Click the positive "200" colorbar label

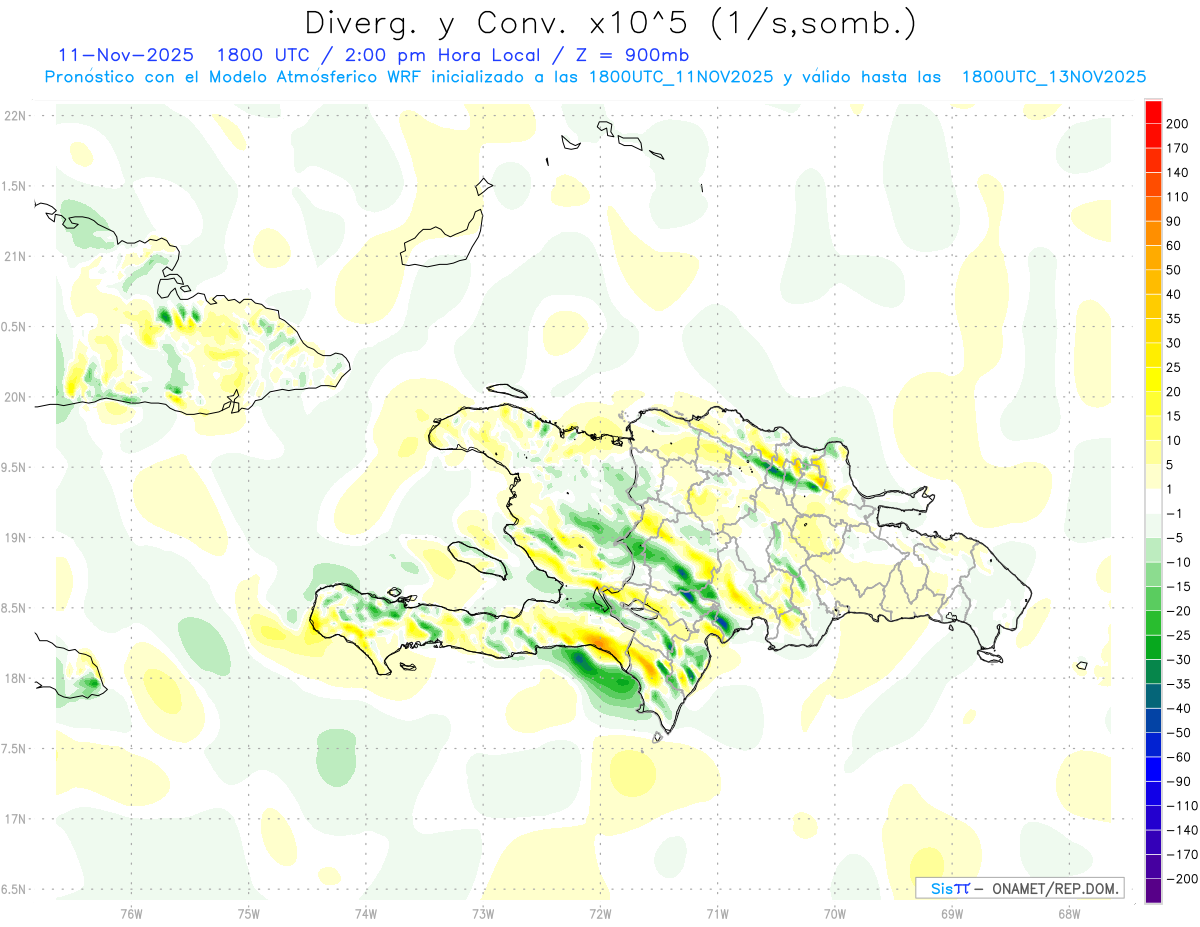(x=1178, y=124)
